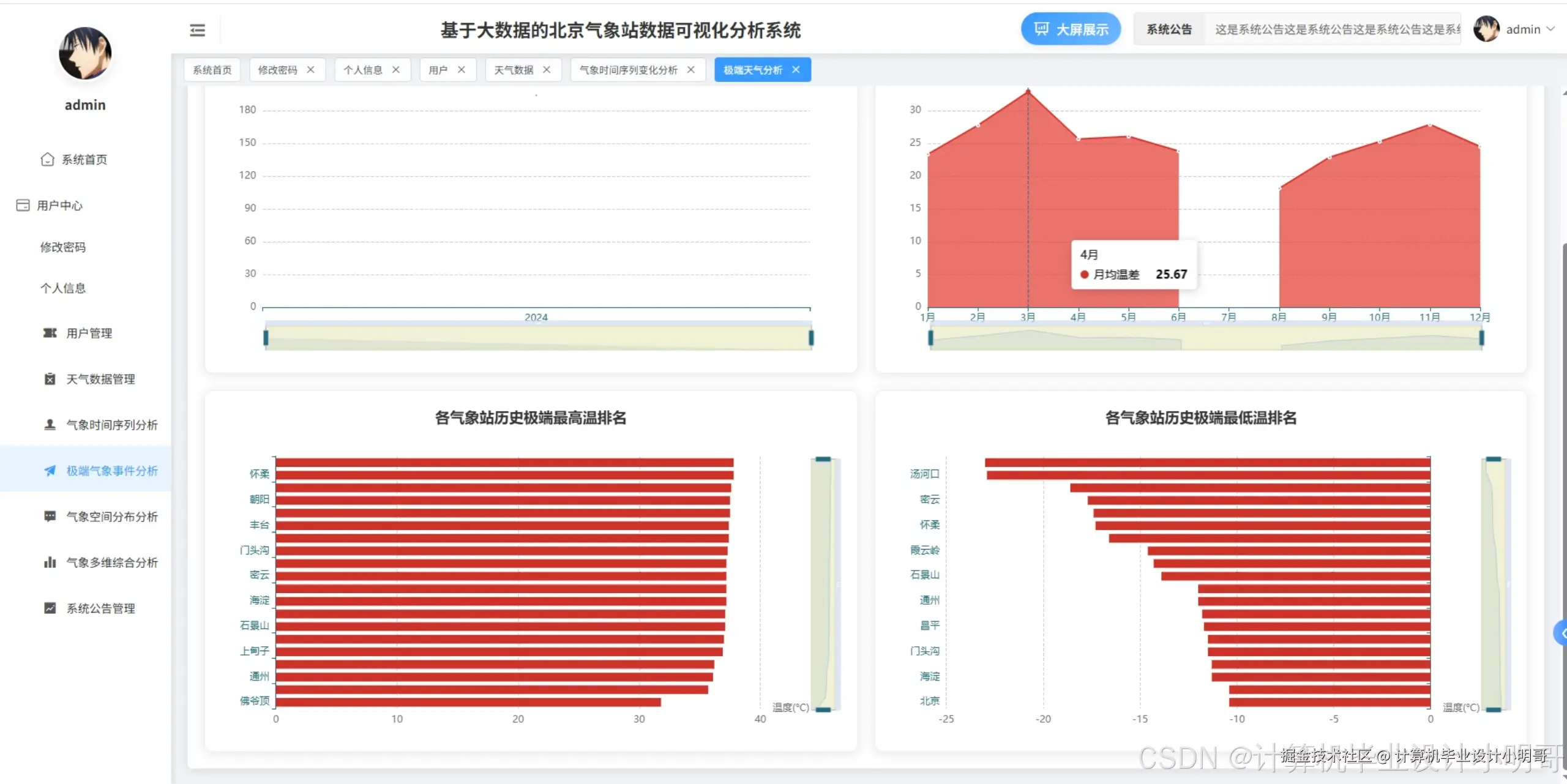The height and width of the screenshot is (784, 1567).
Task: Click the 系统公告管理 chart icon
Action: [x=50, y=608]
